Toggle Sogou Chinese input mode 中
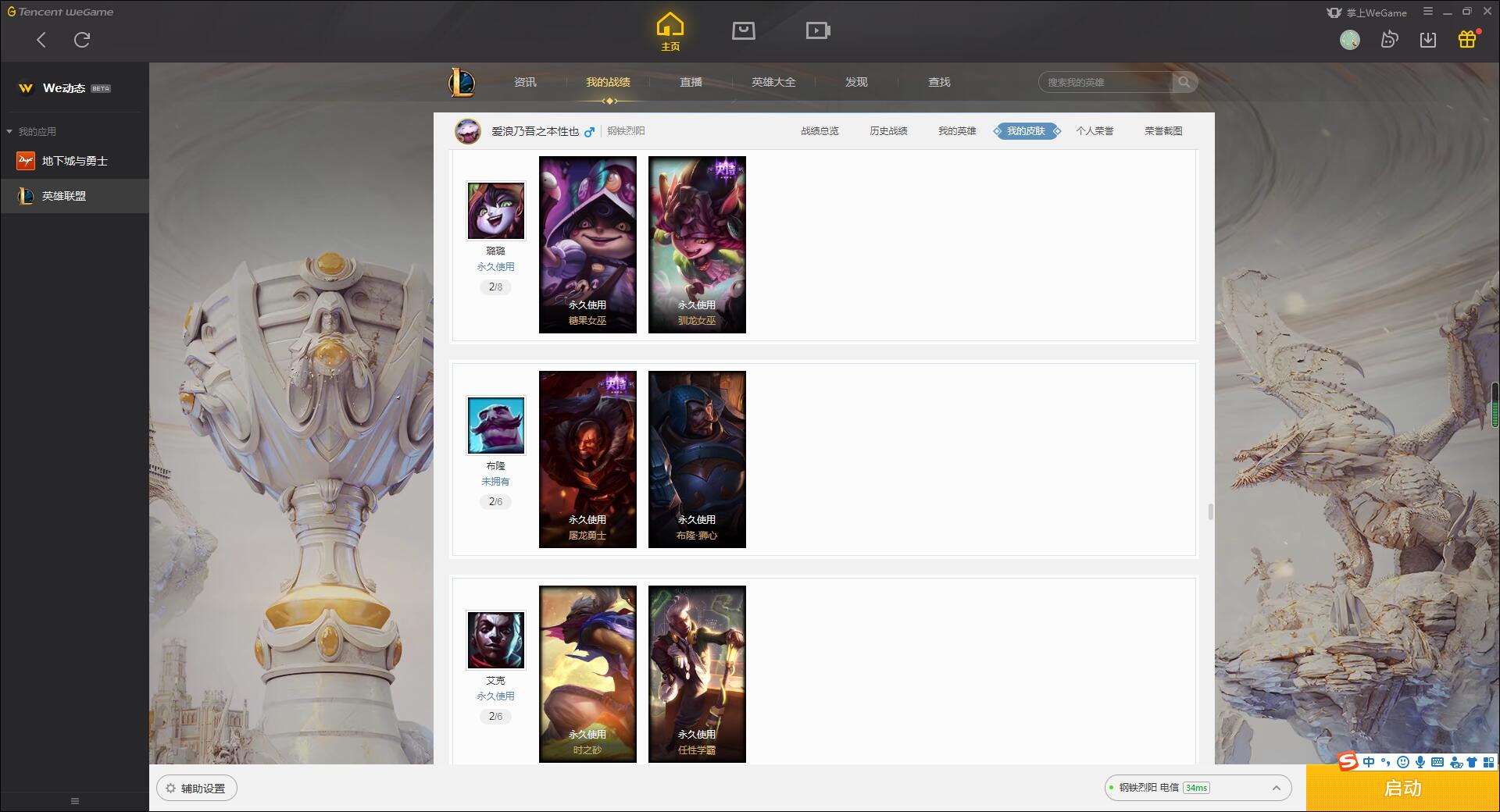This screenshot has width=1500, height=812. point(1369,762)
